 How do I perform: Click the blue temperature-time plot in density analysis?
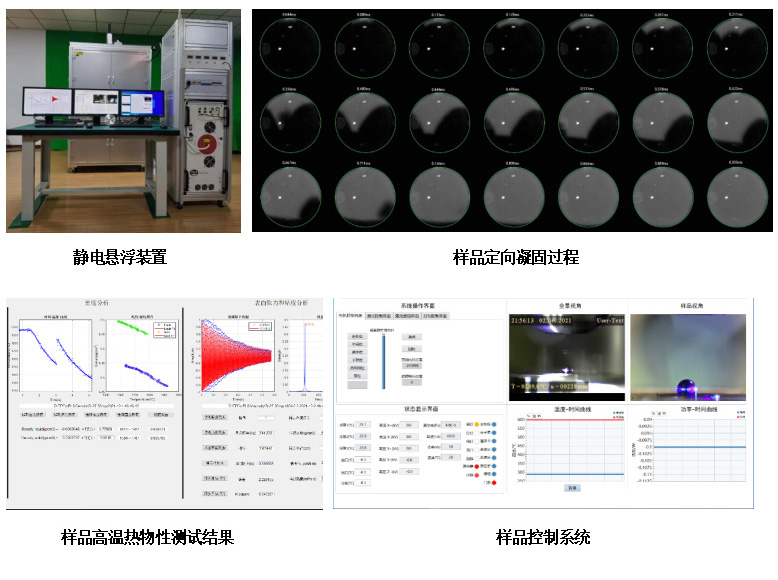pos(51,352)
